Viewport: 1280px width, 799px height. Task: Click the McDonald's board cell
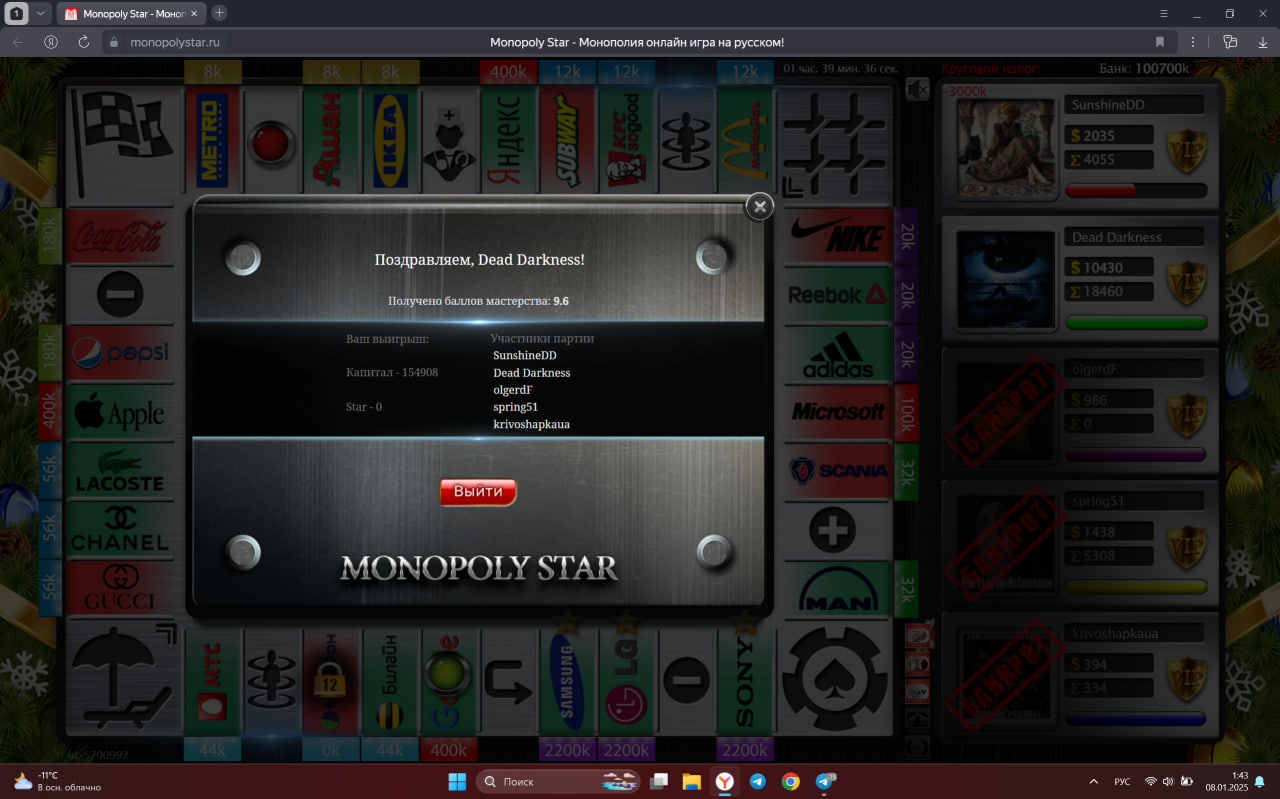tap(745, 139)
